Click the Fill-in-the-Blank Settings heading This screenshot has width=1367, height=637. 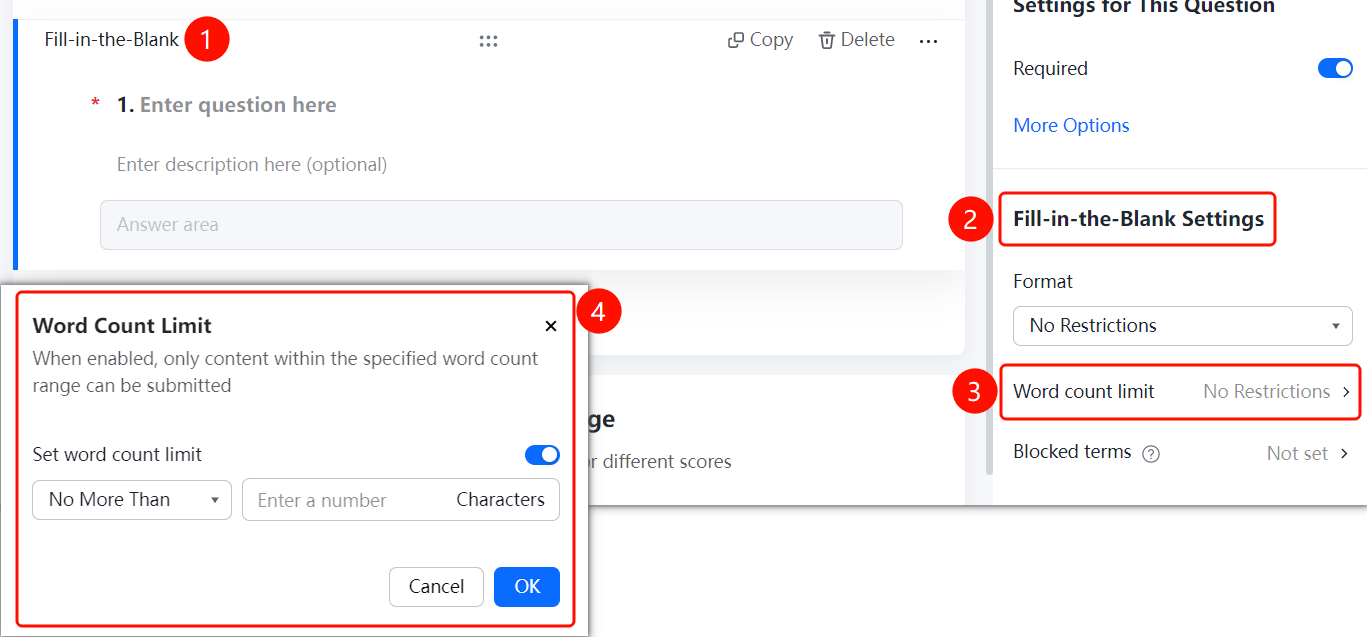(x=1138, y=219)
